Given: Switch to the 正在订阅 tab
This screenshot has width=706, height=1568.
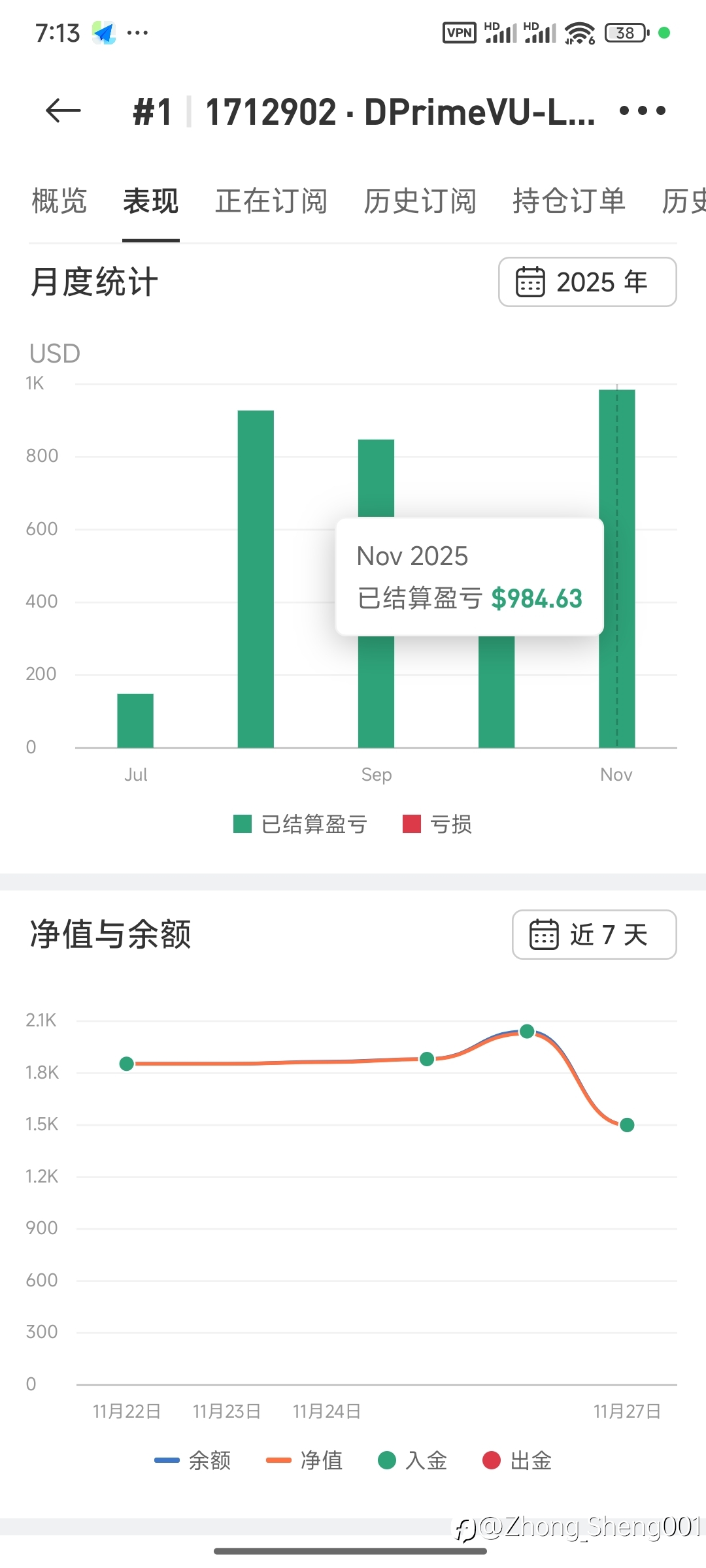Looking at the screenshot, I should click(271, 201).
